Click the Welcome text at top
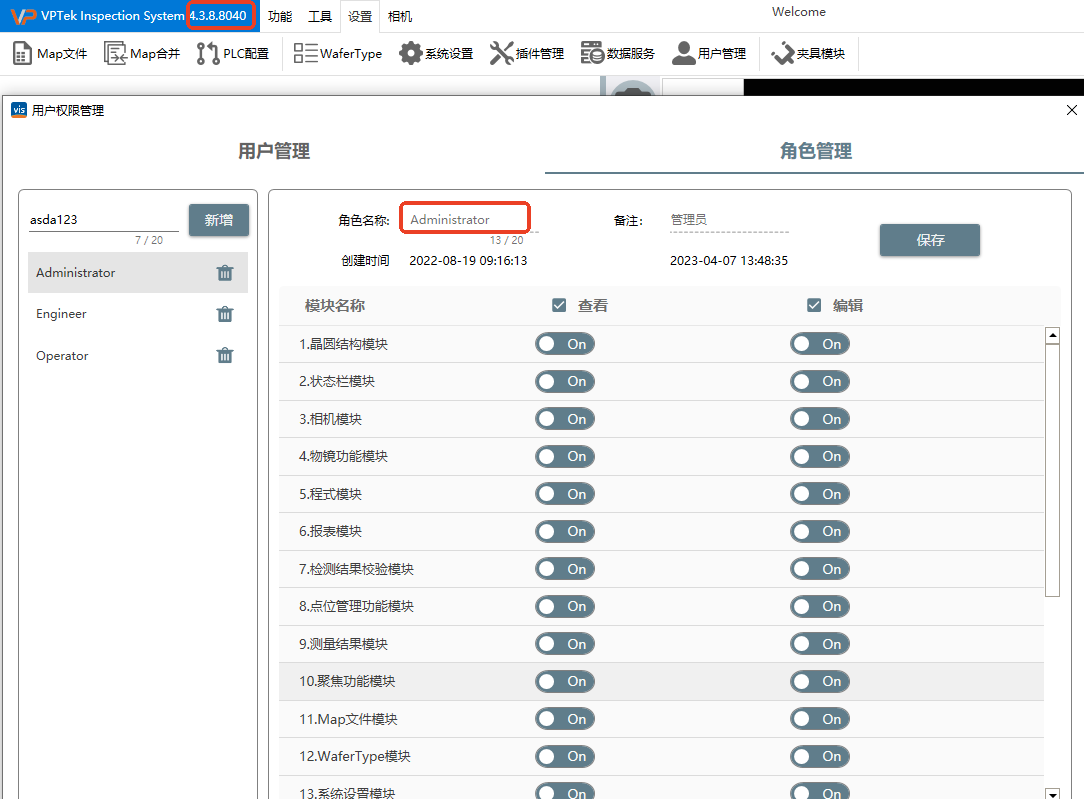Viewport: 1084px width, 799px height. coord(798,12)
